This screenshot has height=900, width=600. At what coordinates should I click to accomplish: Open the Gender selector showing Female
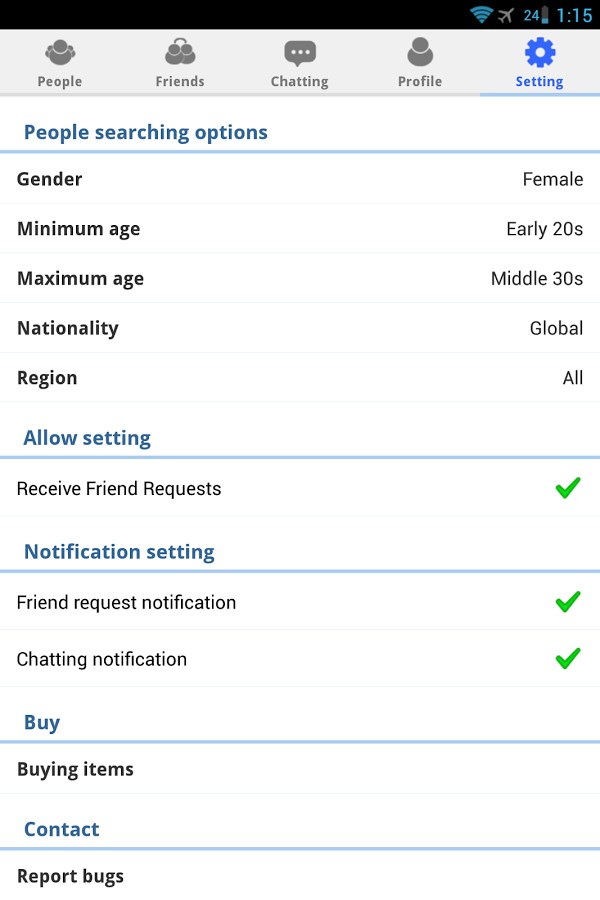[x=300, y=179]
